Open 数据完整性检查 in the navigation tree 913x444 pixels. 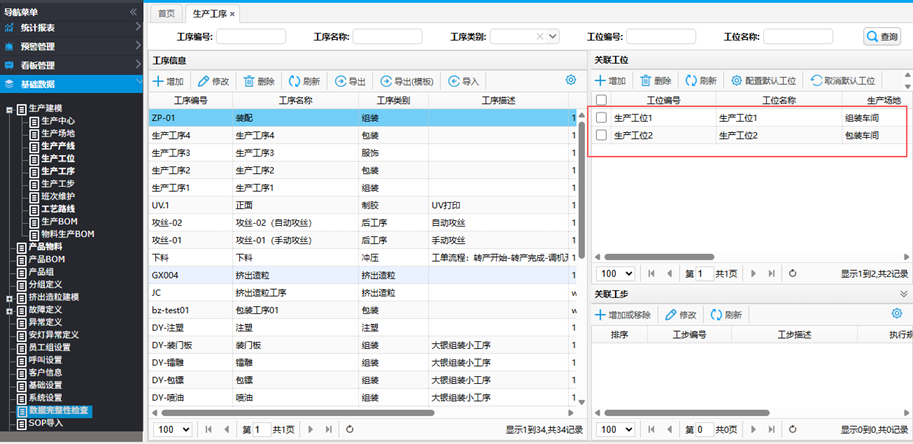click(x=60, y=411)
